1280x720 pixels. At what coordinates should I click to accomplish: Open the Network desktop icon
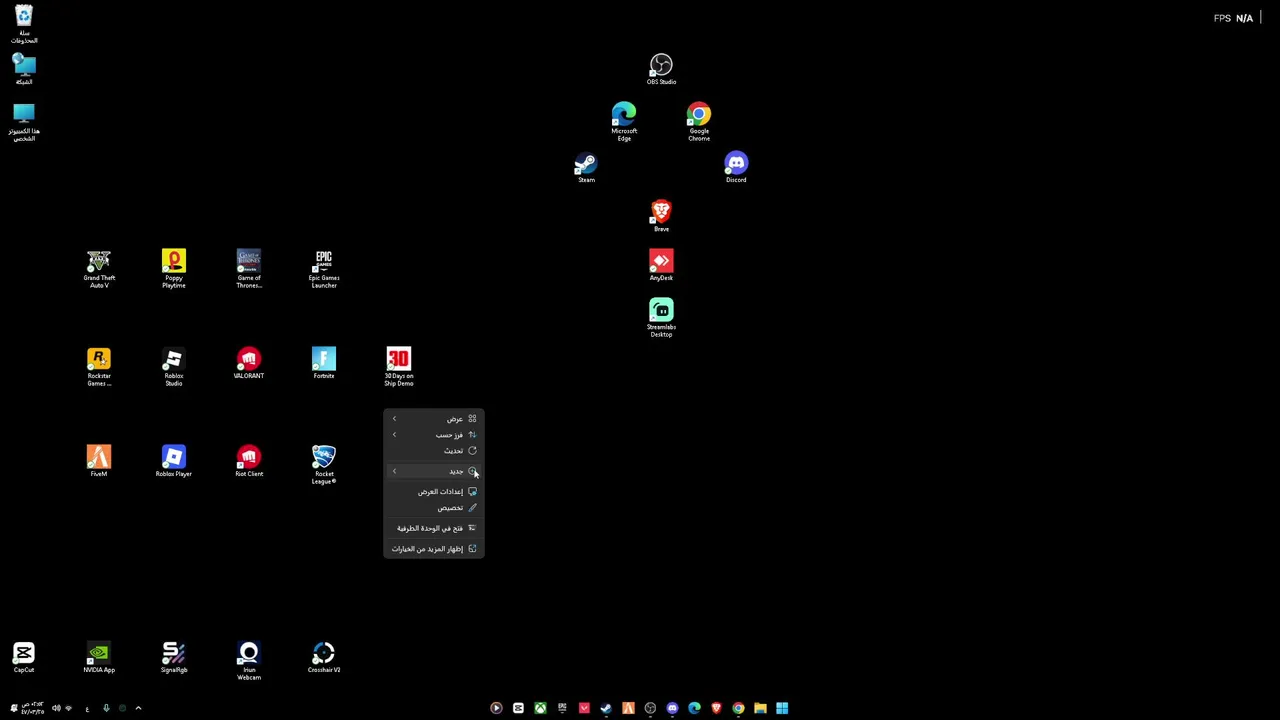[24, 70]
